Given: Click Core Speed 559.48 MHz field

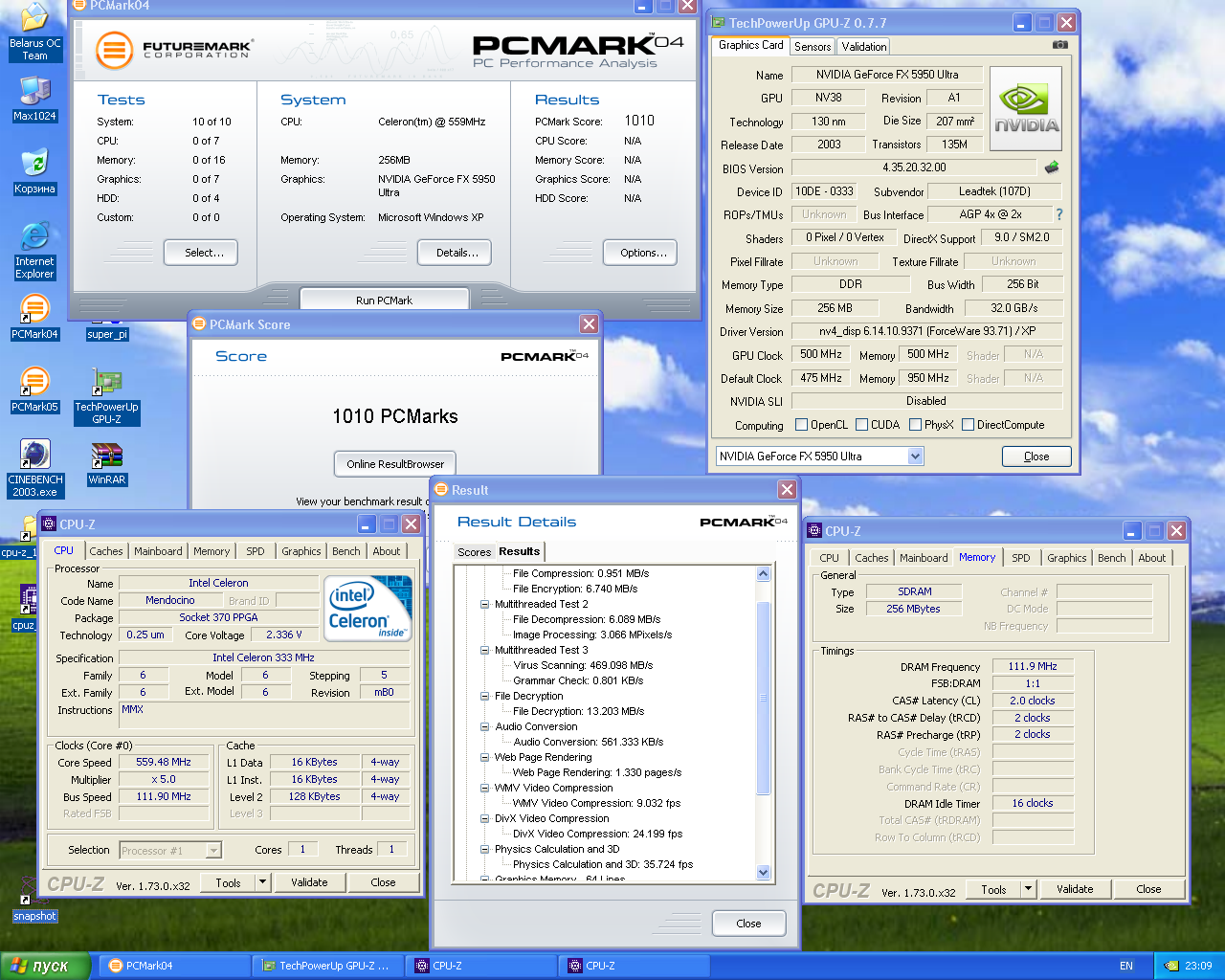Looking at the screenshot, I should point(164,763).
